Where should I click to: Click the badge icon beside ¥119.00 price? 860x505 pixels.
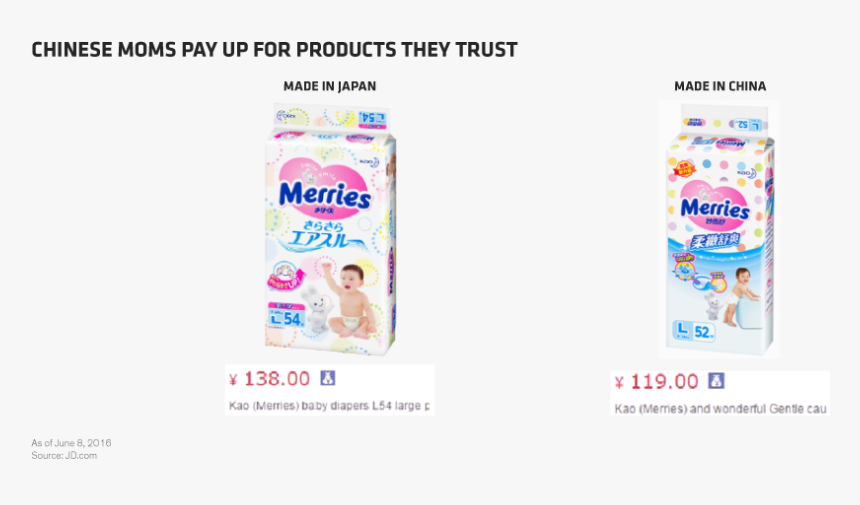(716, 381)
